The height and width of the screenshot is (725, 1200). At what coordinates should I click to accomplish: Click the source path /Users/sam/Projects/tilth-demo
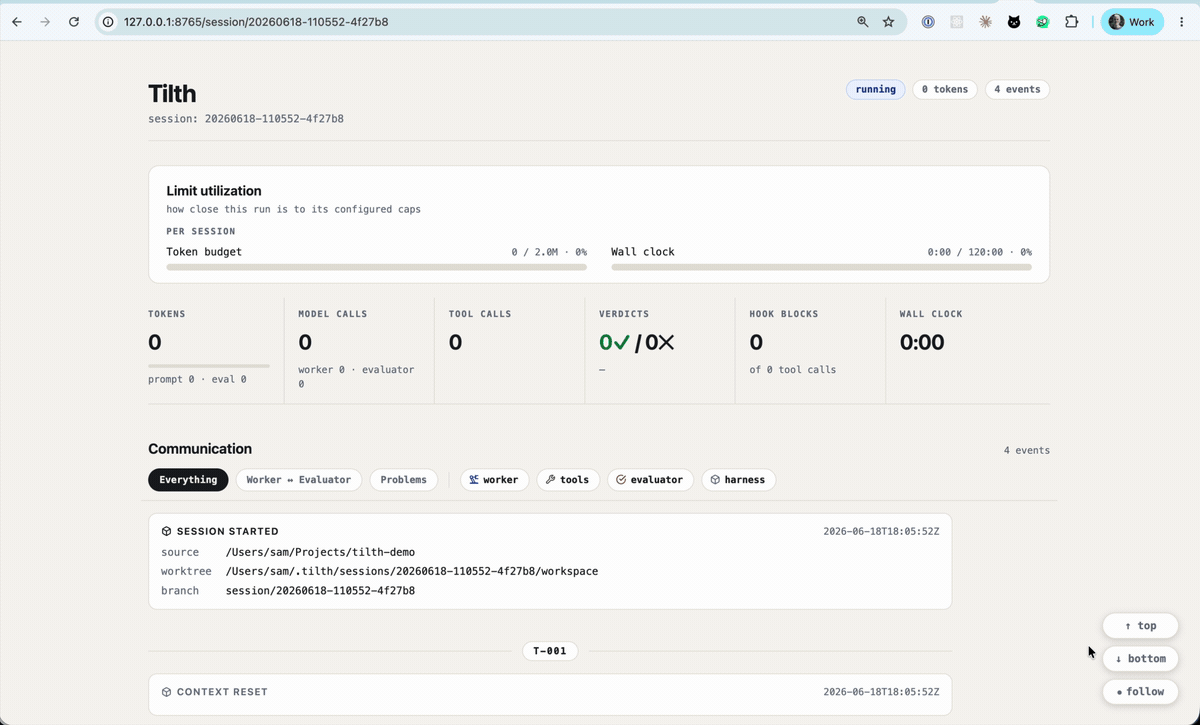click(320, 552)
